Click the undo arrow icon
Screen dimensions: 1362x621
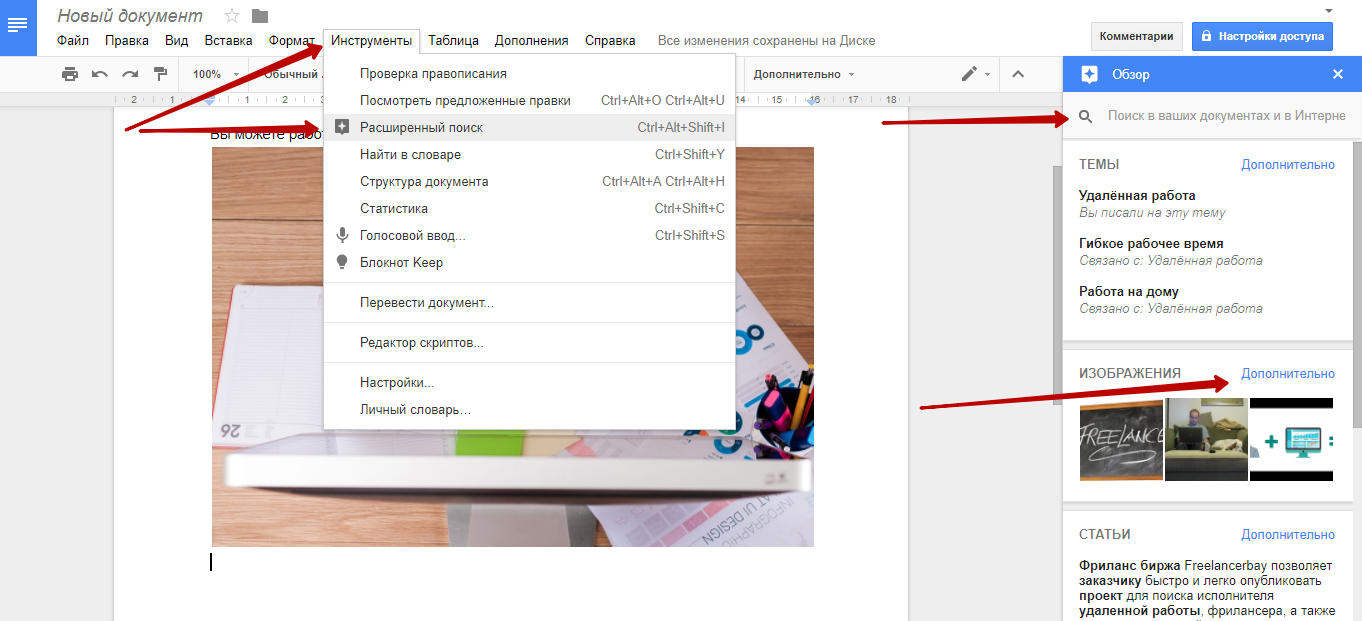click(x=100, y=74)
